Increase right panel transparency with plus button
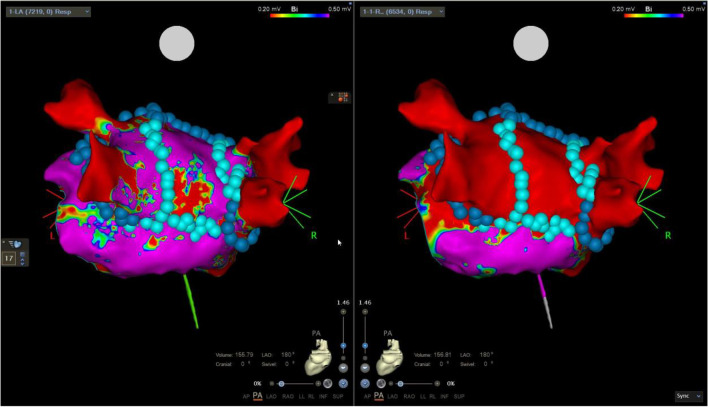The width and height of the screenshot is (708, 407). [x=437, y=384]
